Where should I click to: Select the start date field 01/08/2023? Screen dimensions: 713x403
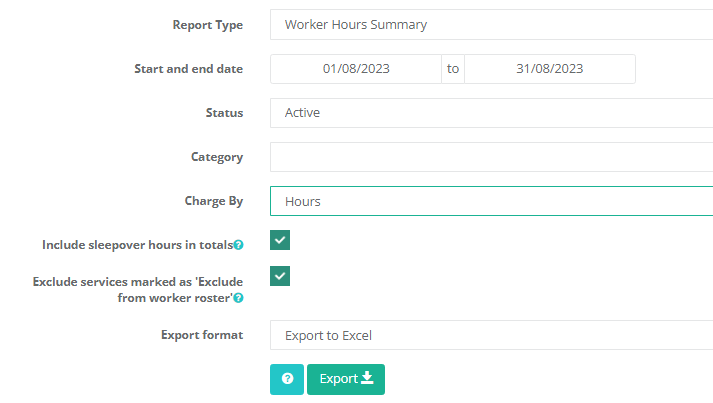pyautogui.click(x=356, y=69)
